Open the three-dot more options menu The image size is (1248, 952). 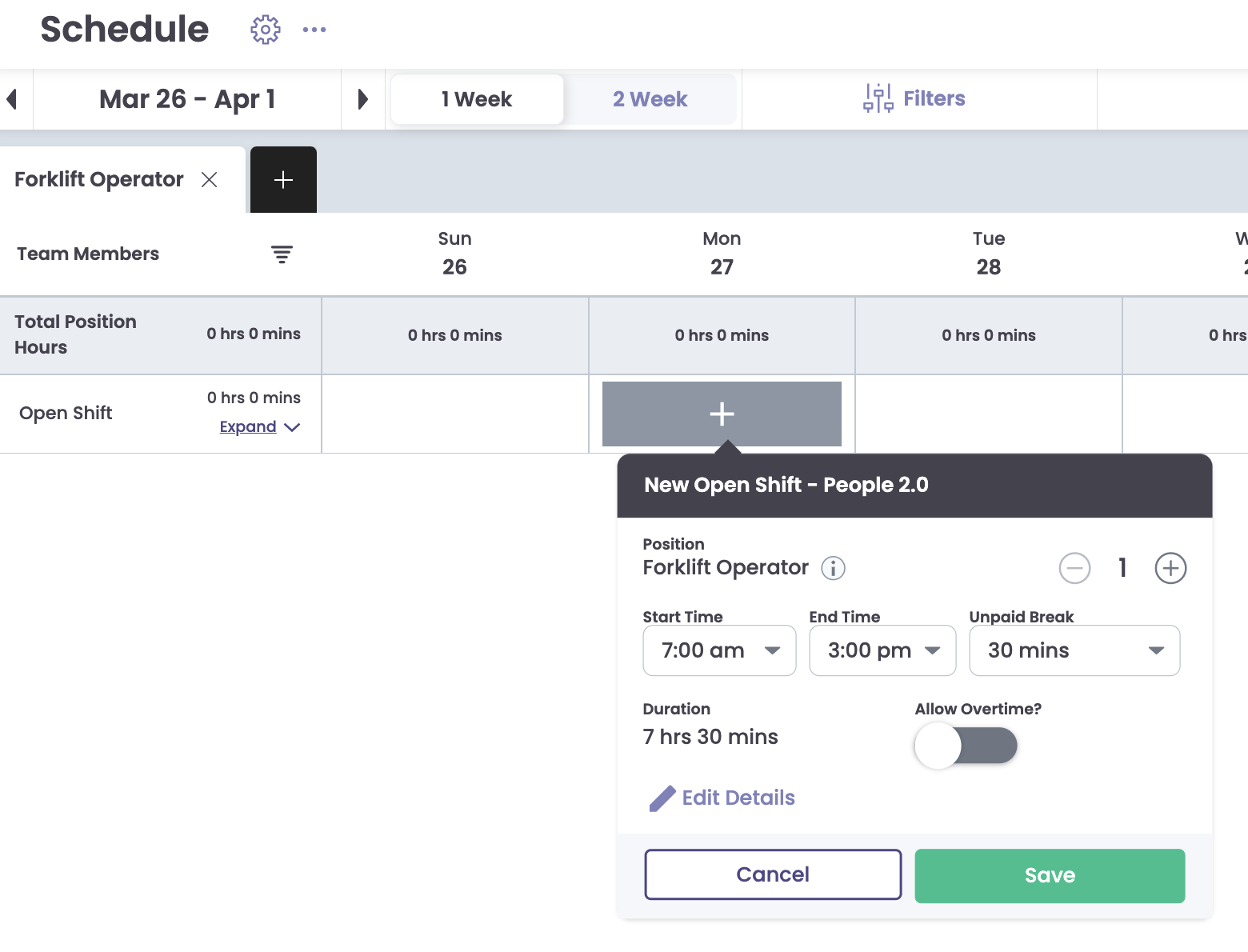click(314, 30)
